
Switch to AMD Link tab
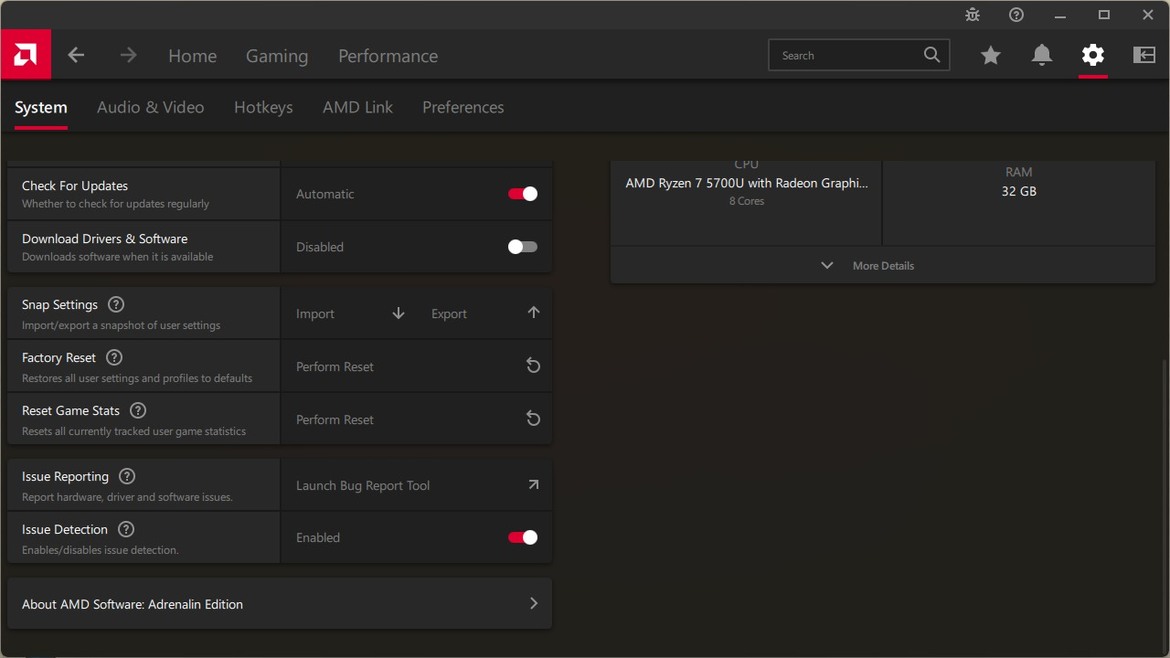click(357, 107)
